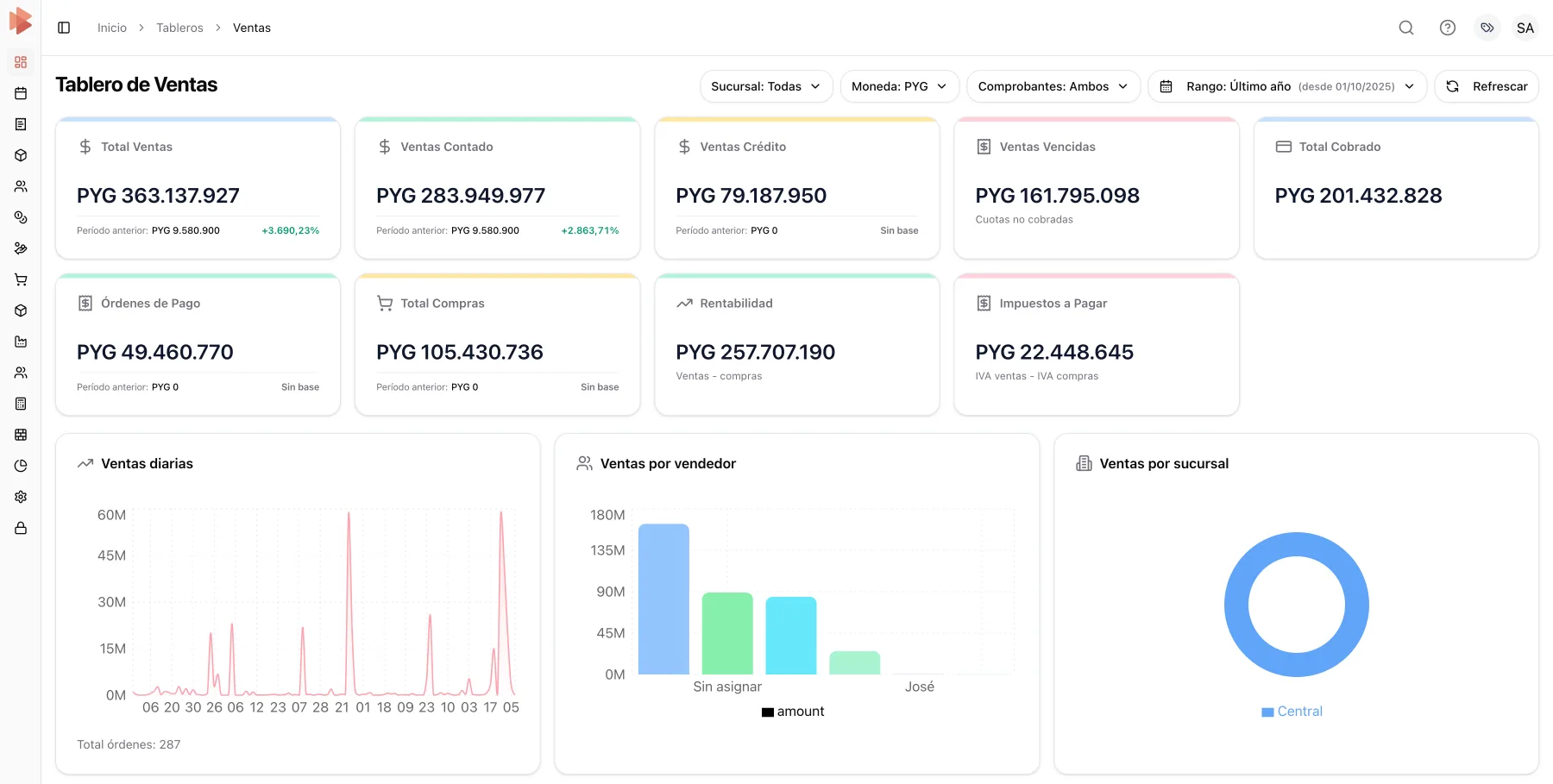Viewport: 1553px width, 784px height.
Task: Click the Refrescar button
Action: pos(1487,86)
